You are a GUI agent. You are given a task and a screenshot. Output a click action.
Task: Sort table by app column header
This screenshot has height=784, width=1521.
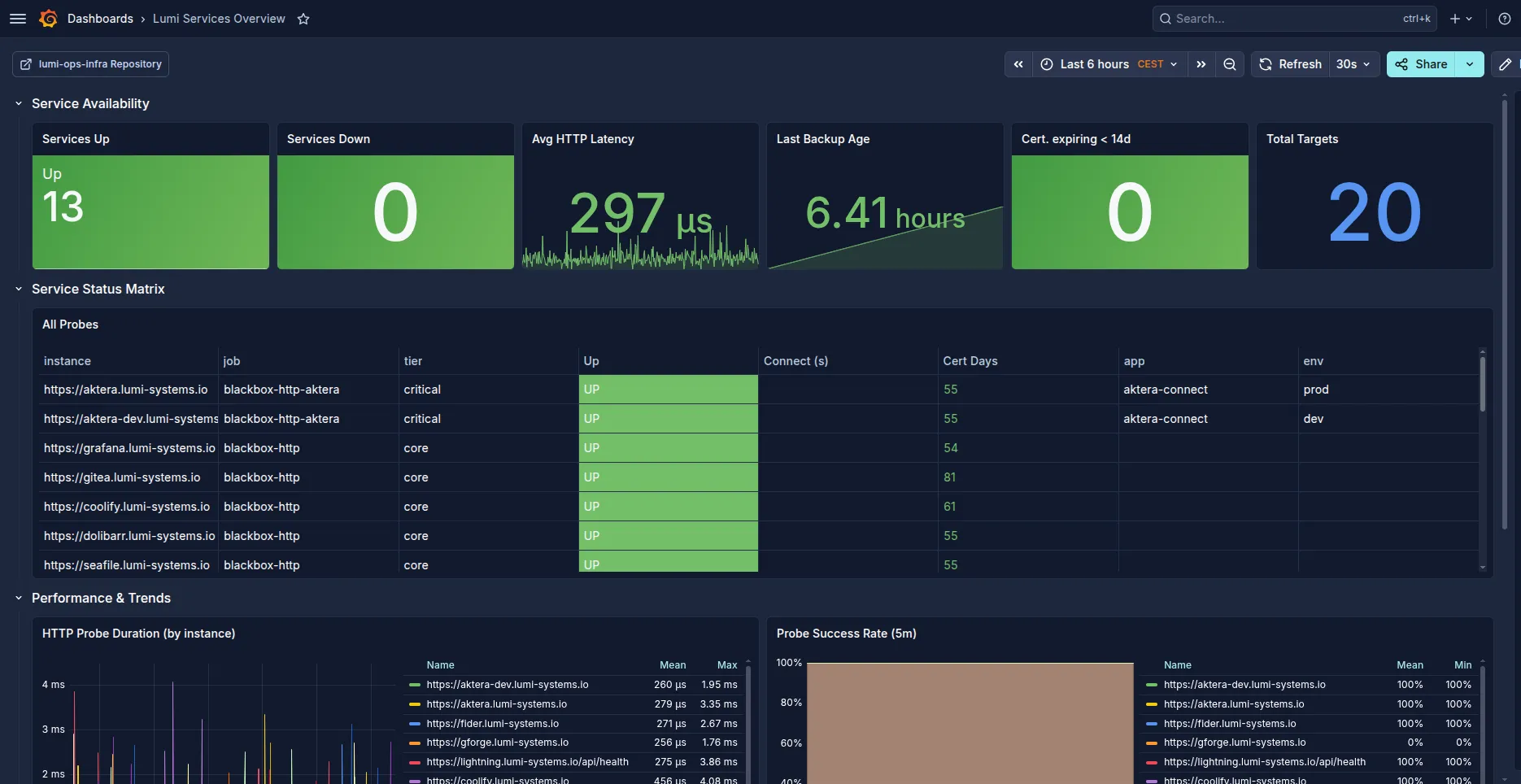[1134, 361]
